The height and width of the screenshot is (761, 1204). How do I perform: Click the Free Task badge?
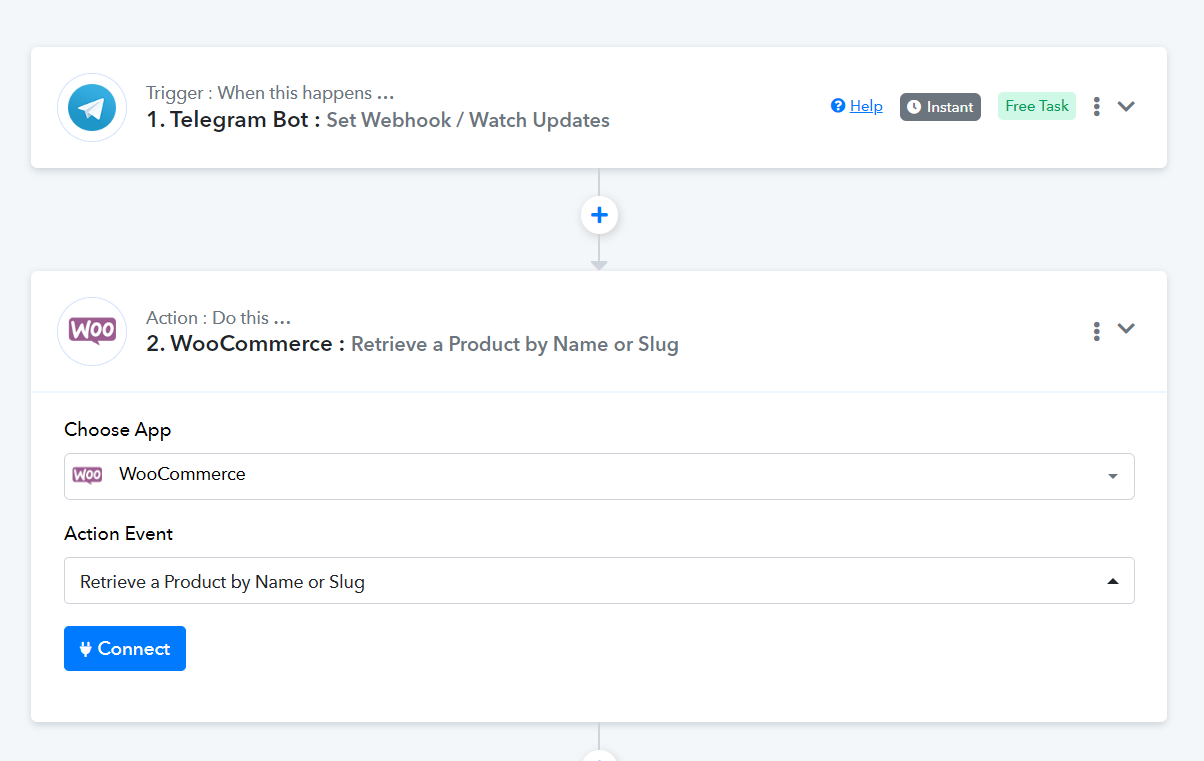(x=1037, y=106)
